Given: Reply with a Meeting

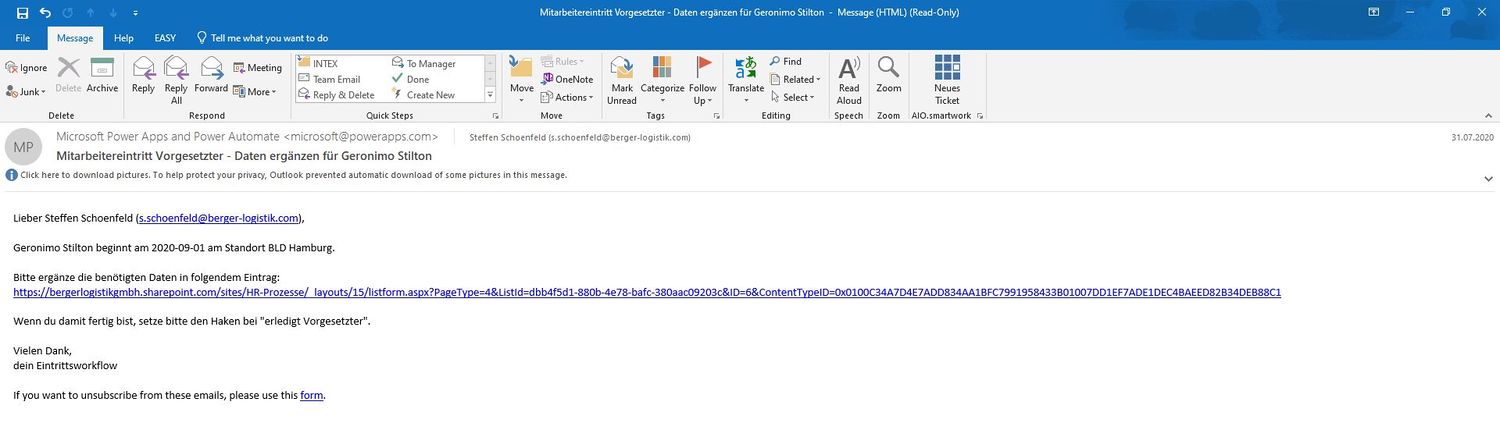Looking at the screenshot, I should (x=258, y=68).
